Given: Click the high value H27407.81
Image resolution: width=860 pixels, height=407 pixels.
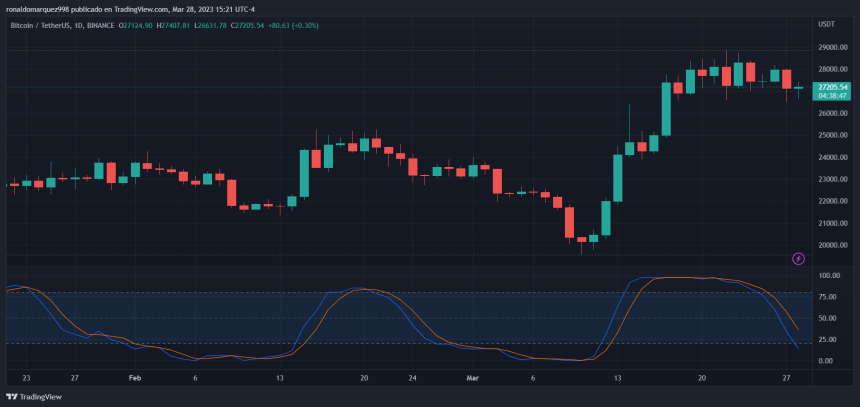Looking at the screenshot, I should tap(173, 25).
